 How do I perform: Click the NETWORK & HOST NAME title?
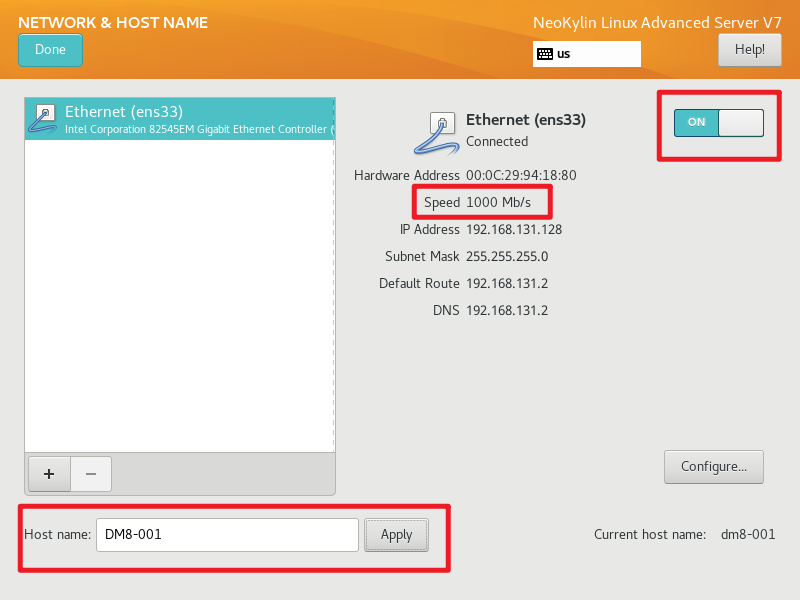113,22
